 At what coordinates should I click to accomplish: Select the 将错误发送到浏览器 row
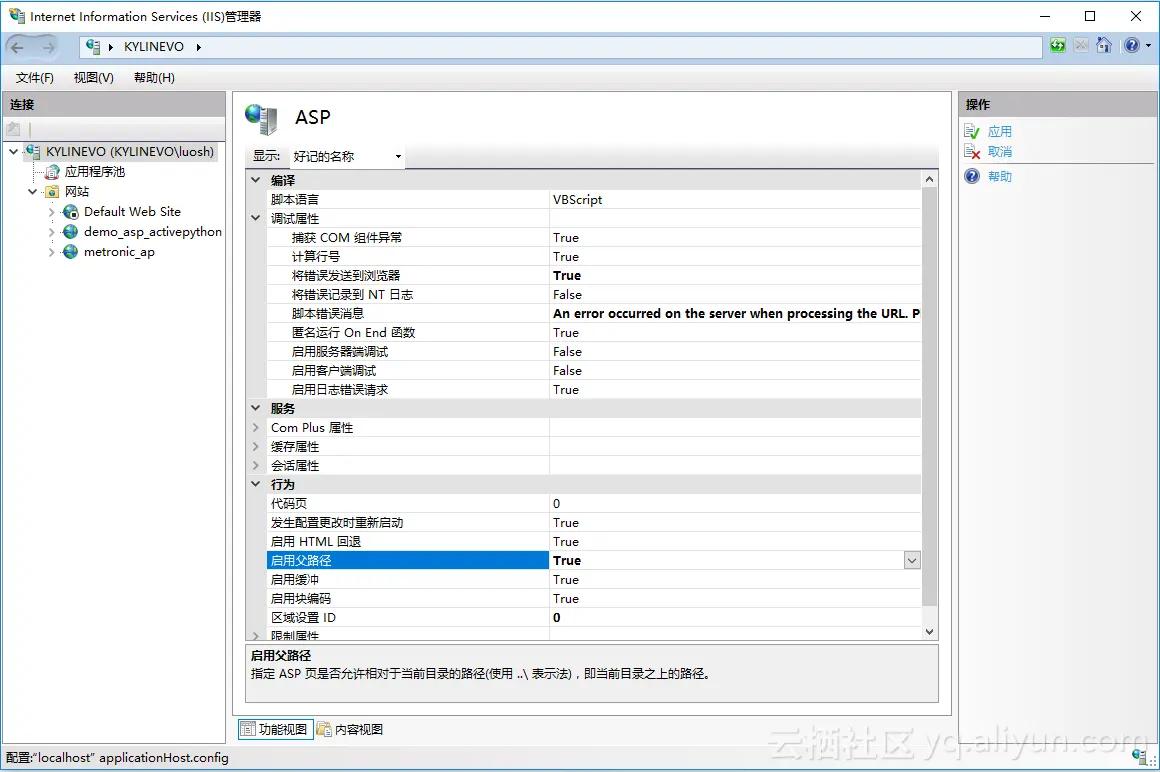594,275
